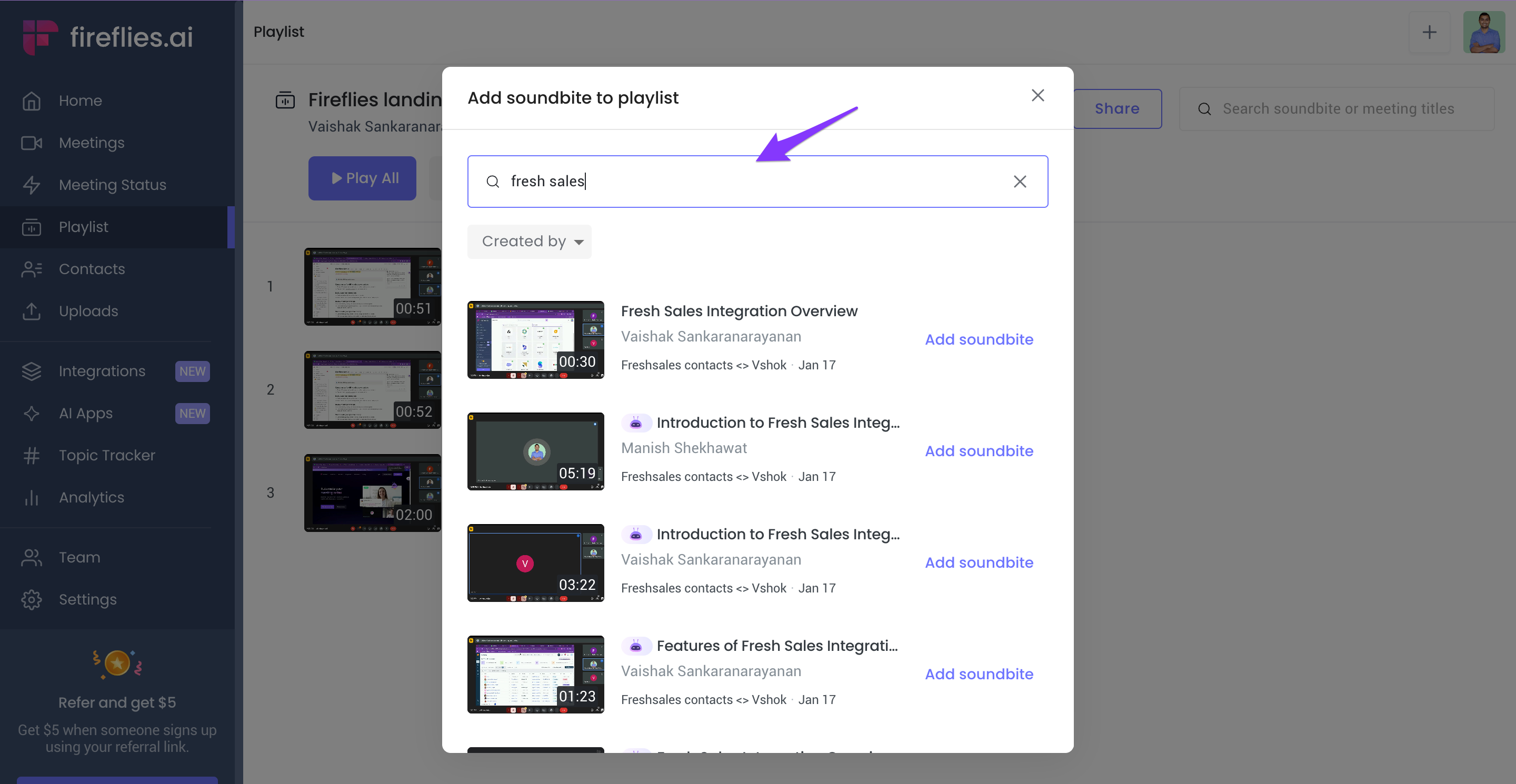Click the Settings gear icon
The height and width of the screenshot is (784, 1516).
tap(31, 599)
